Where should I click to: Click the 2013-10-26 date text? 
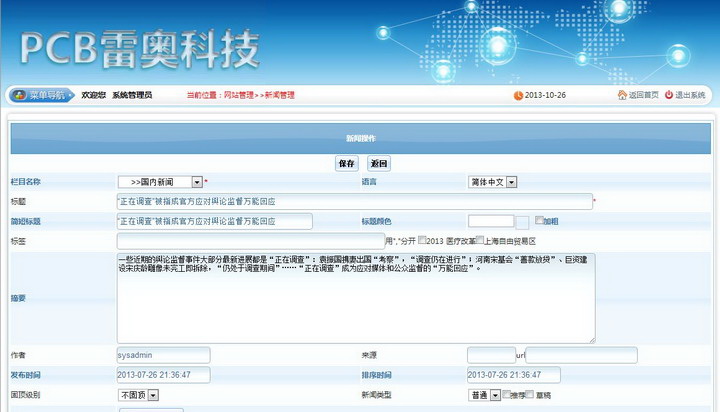(x=545, y=95)
